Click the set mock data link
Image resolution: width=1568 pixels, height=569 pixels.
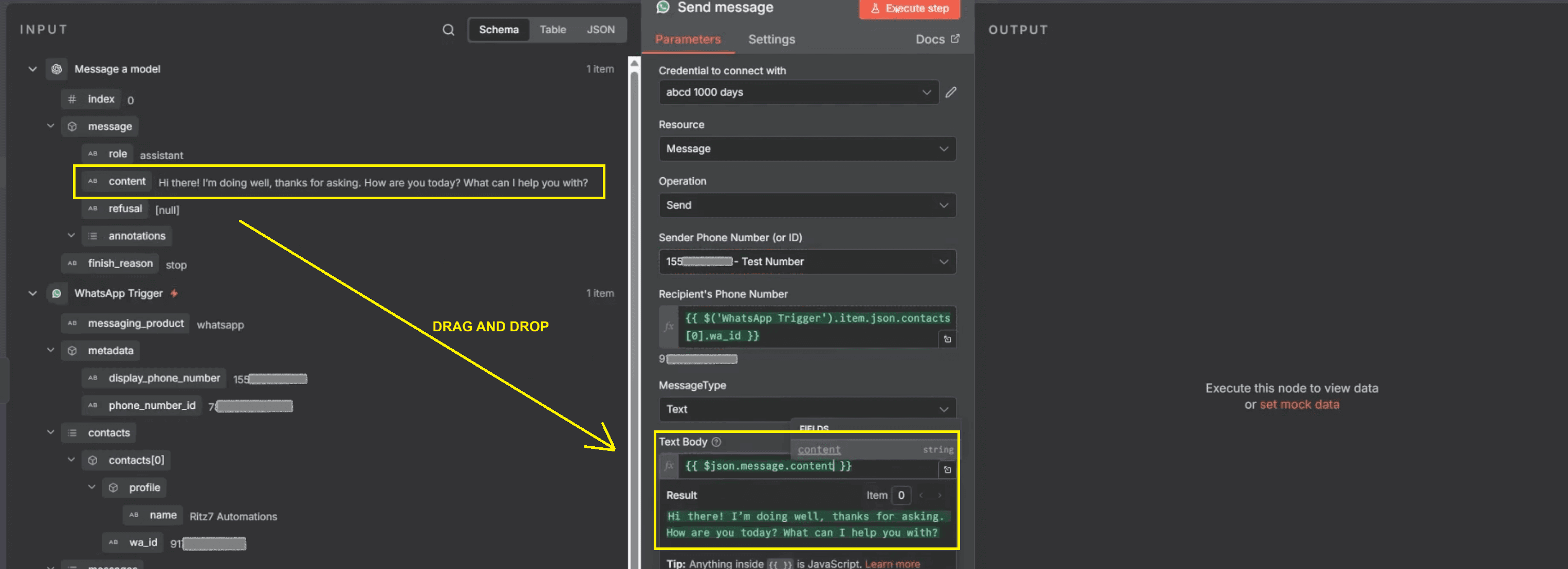click(x=1299, y=405)
